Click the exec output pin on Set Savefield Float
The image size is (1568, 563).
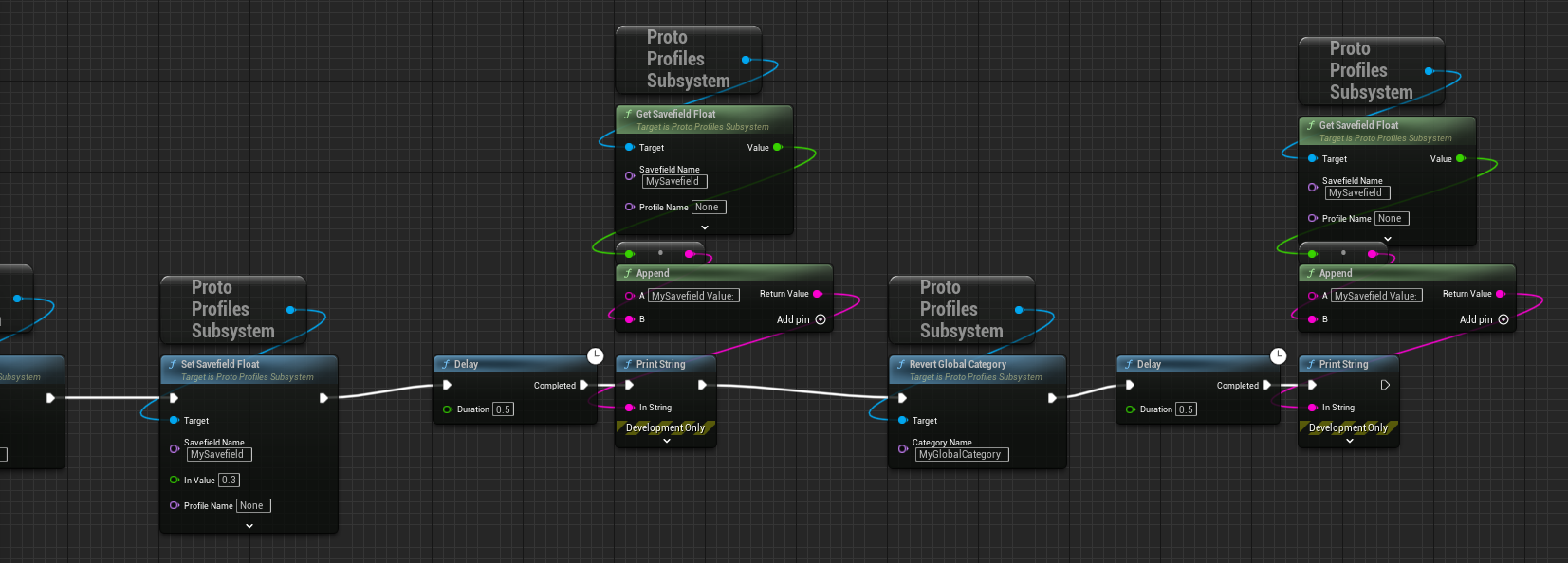tap(323, 398)
